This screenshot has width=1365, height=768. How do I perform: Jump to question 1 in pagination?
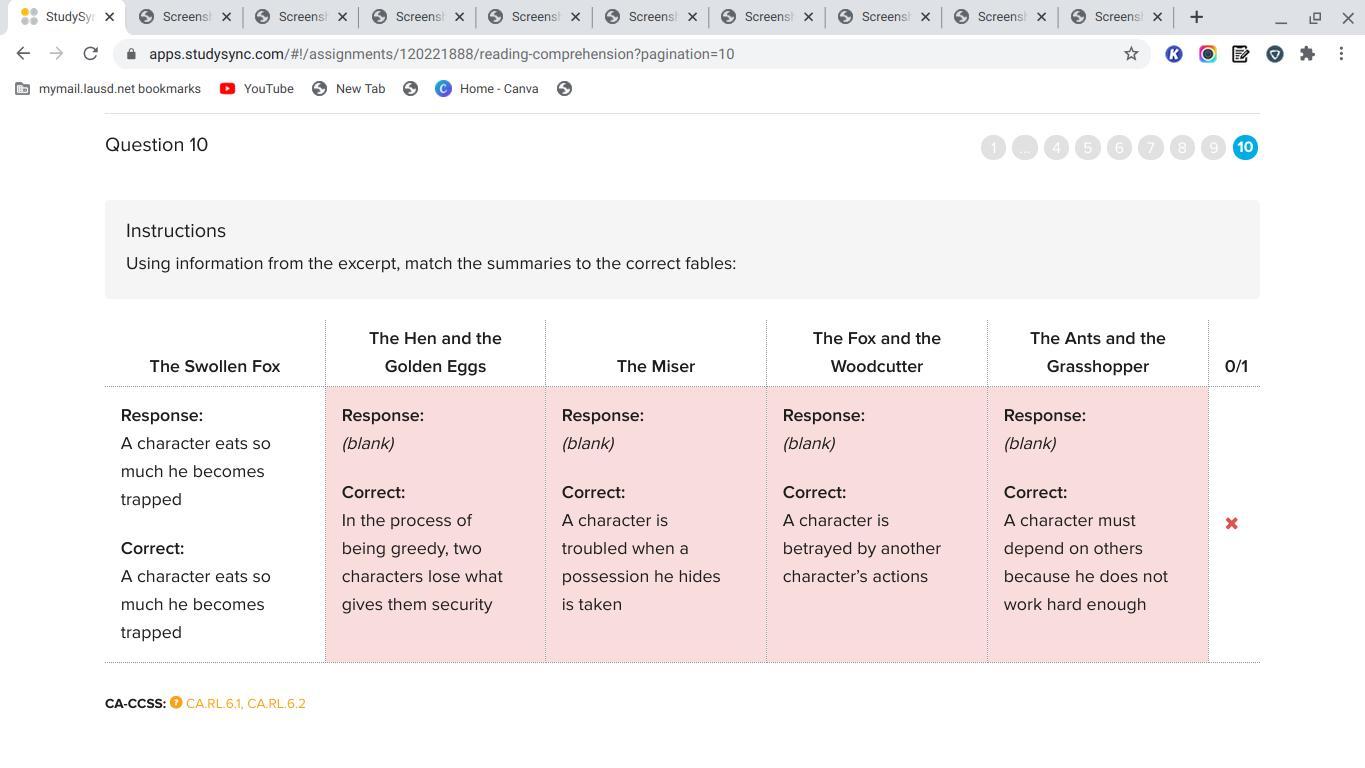(x=993, y=148)
